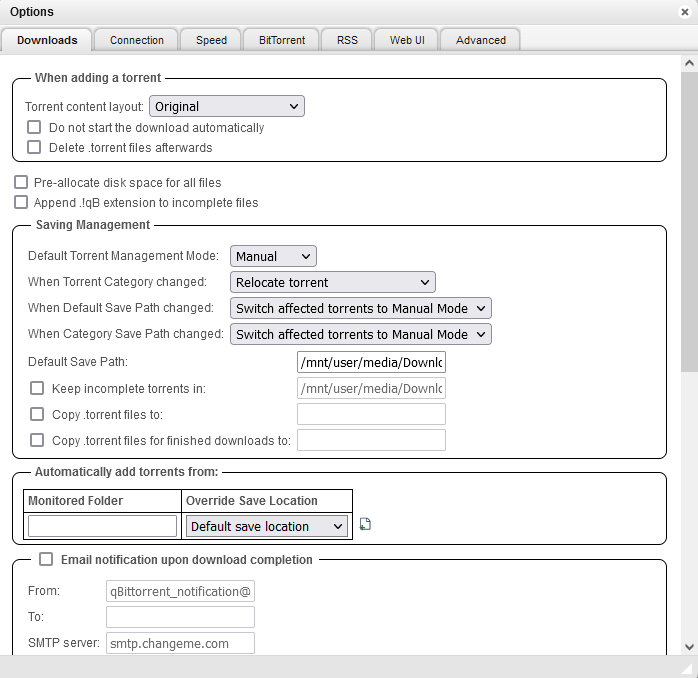The image size is (698, 678).
Task: Click the Monitored Folder column header
Action: (102, 501)
